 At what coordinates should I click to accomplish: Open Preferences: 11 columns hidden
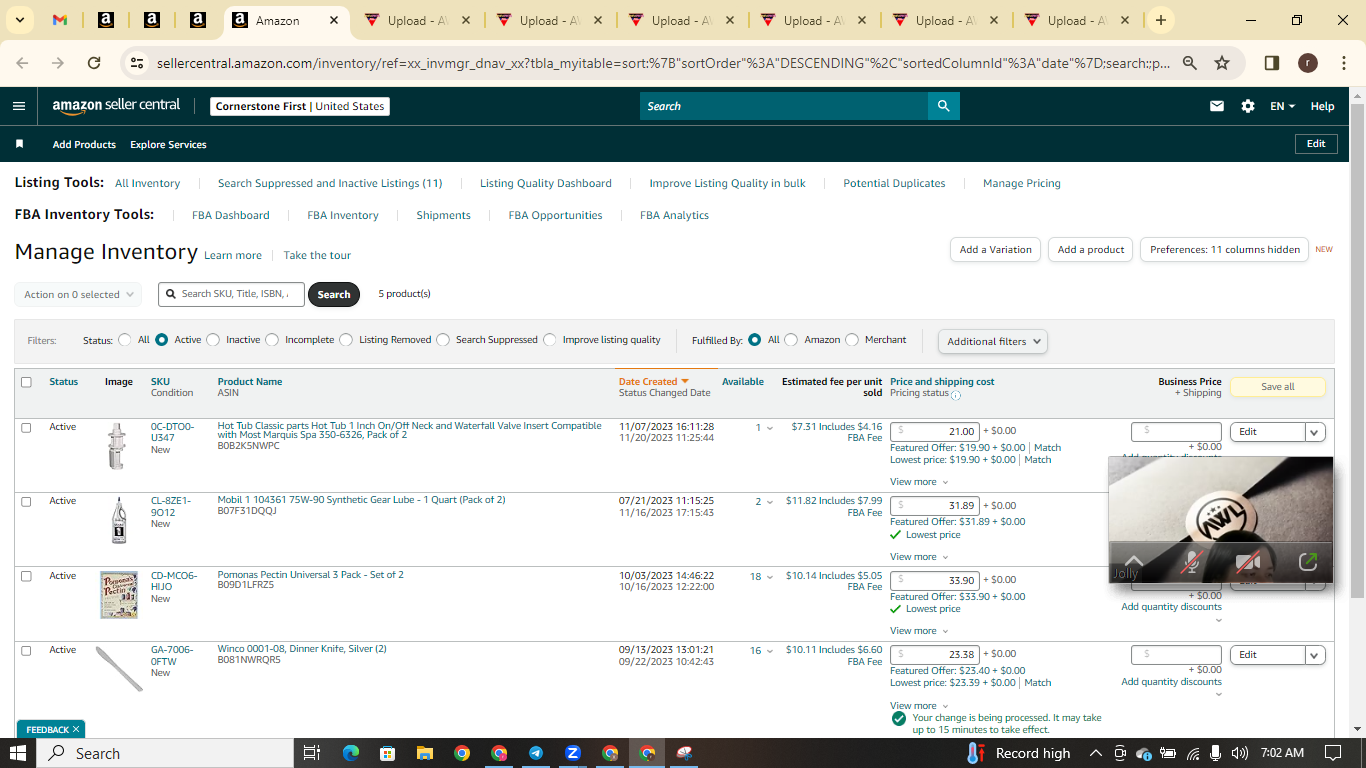point(1225,250)
